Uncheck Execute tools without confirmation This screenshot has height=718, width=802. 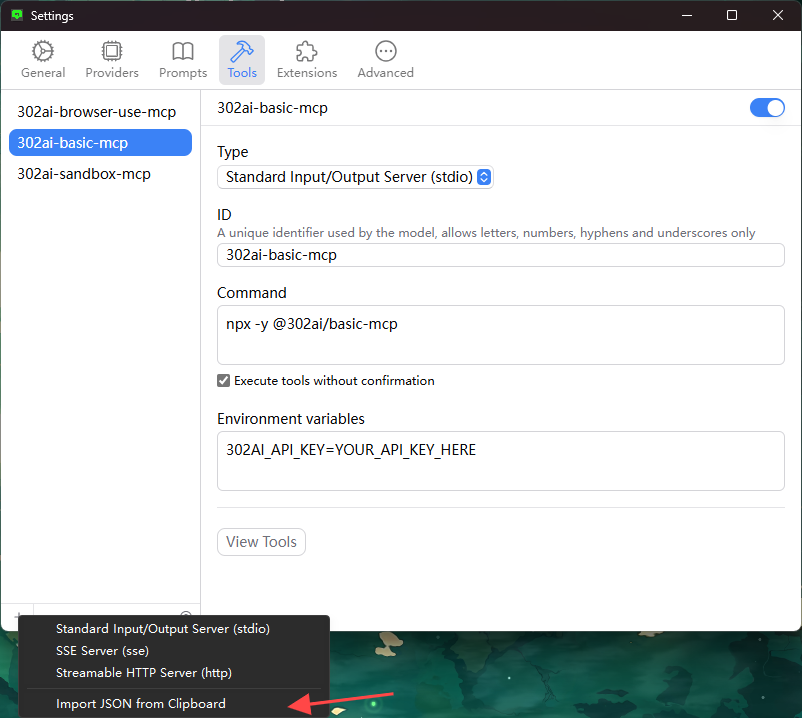(224, 380)
